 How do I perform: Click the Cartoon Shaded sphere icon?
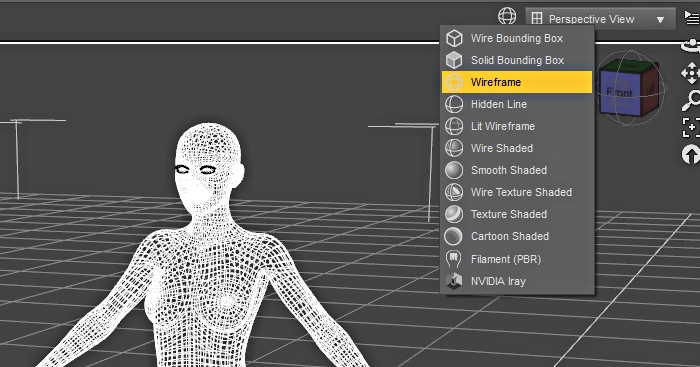pos(454,236)
